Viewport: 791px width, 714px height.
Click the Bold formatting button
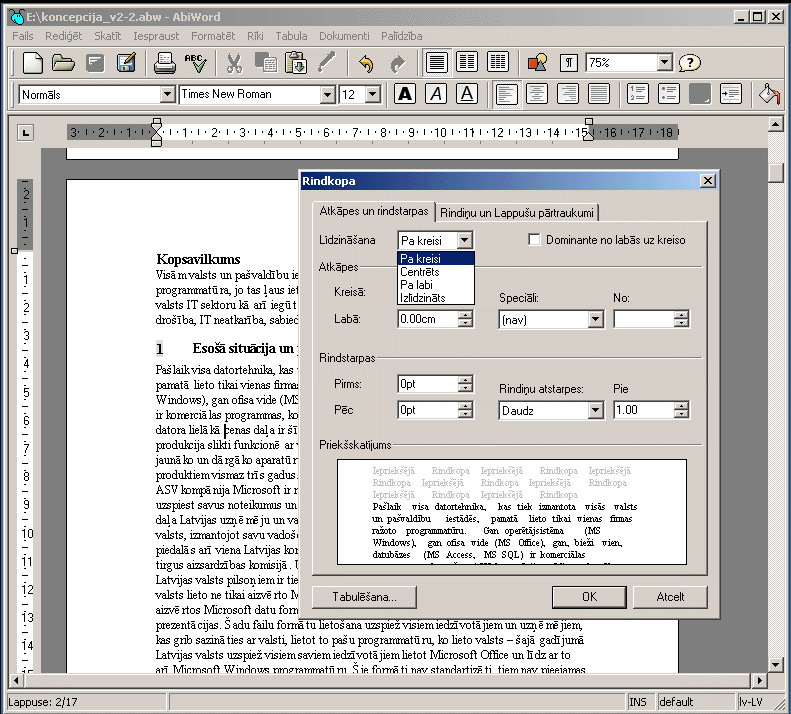click(x=405, y=94)
